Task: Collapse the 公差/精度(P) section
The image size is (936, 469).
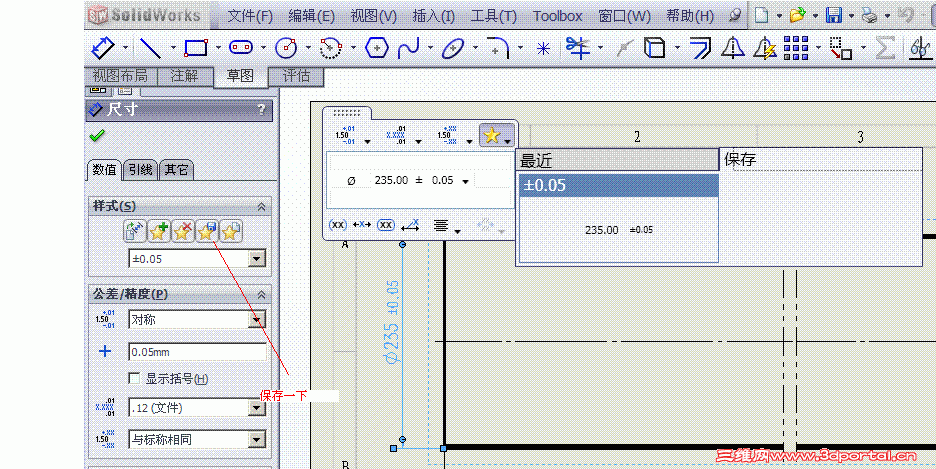Action: (261, 294)
